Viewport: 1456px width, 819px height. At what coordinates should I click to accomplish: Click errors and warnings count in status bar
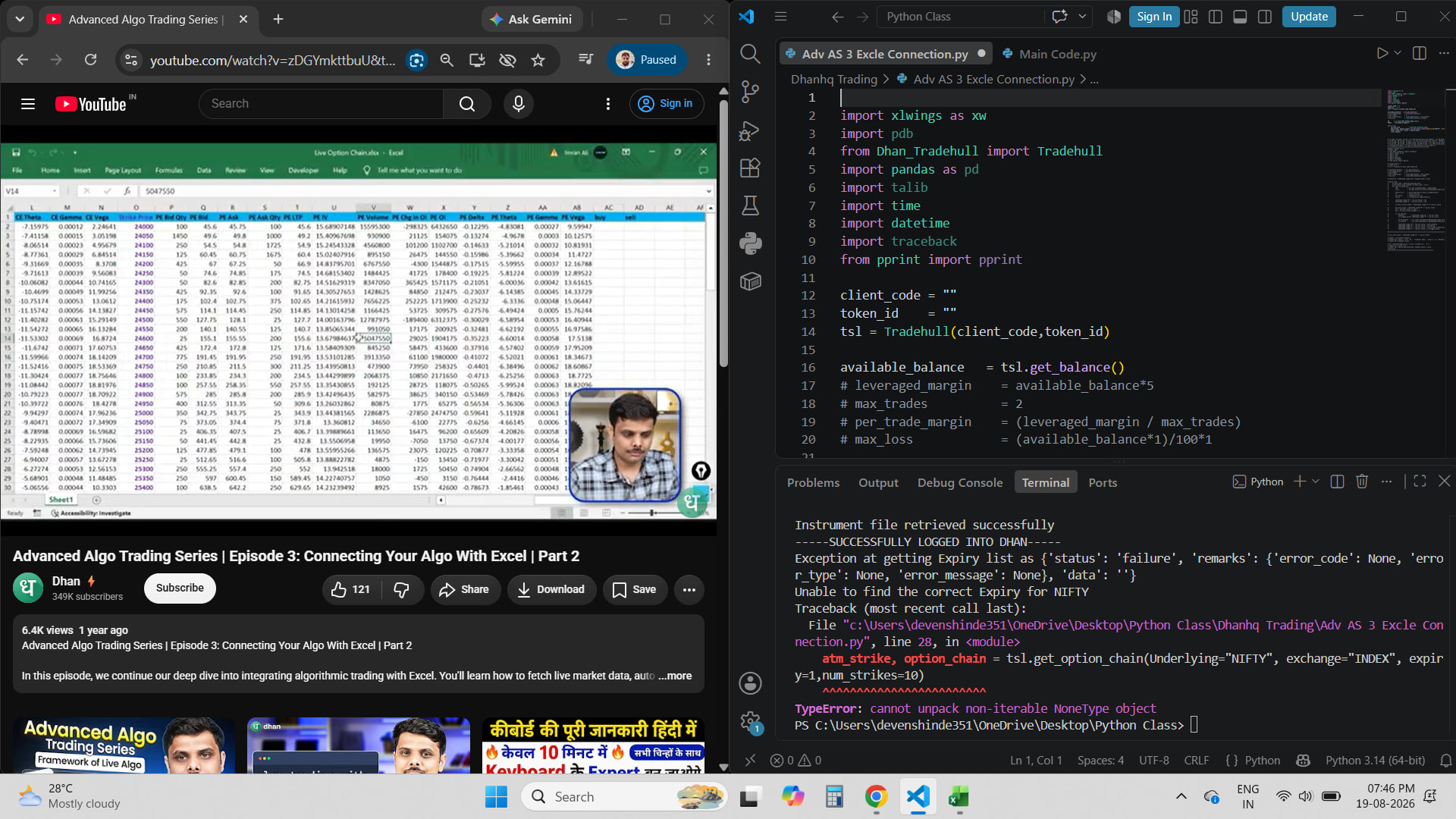[x=795, y=760]
